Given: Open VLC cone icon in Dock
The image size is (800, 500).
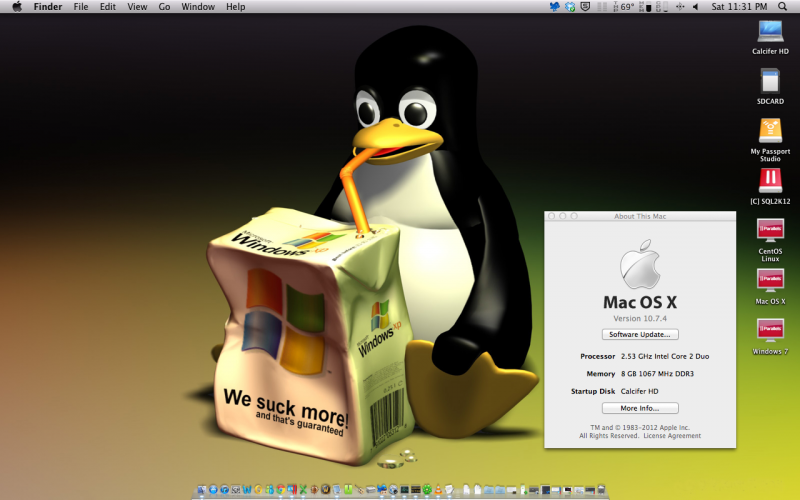Looking at the screenshot, I should coord(438,490).
